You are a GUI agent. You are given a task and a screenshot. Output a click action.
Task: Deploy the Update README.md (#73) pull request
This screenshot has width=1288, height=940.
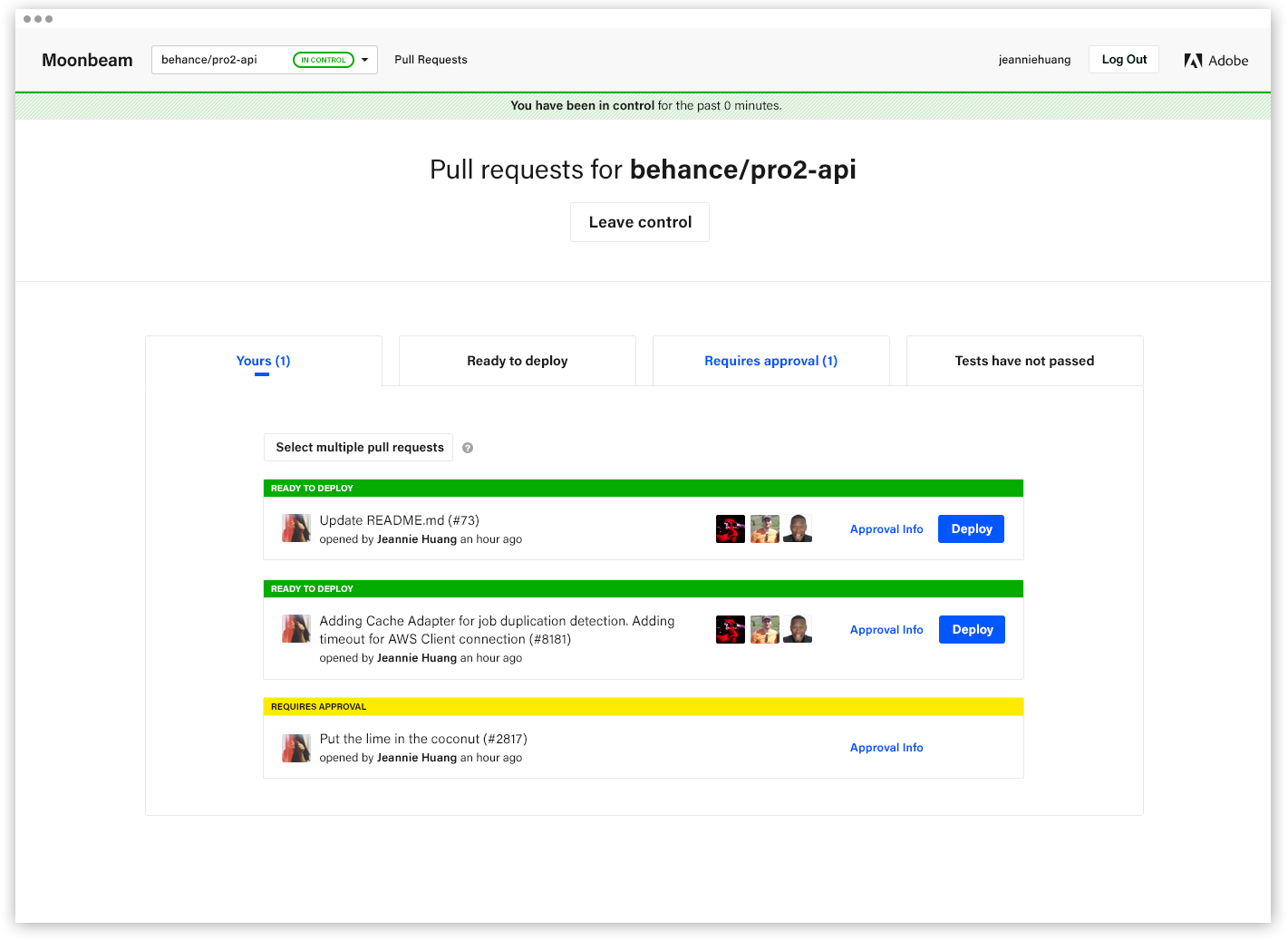click(972, 529)
